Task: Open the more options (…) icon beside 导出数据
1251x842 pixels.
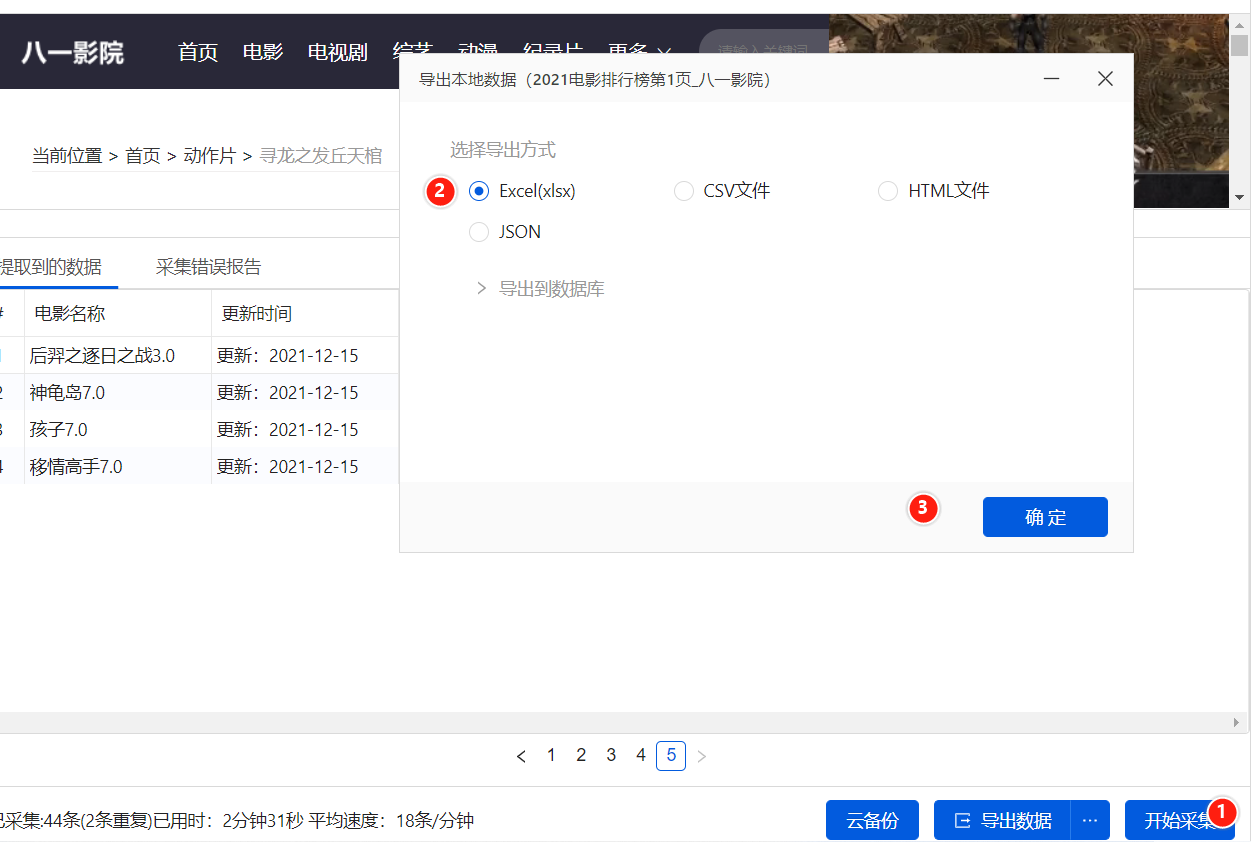Action: pyautogui.click(x=1090, y=820)
